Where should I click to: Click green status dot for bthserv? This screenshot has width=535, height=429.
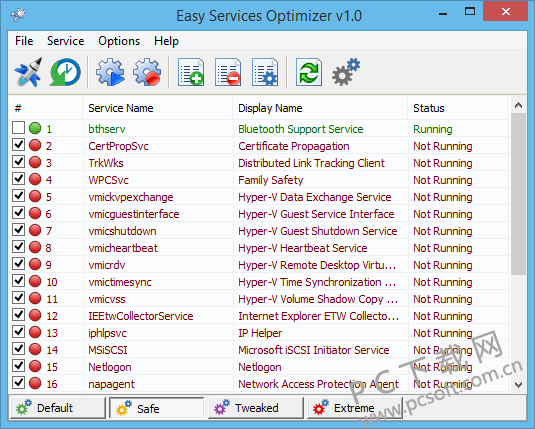35,128
